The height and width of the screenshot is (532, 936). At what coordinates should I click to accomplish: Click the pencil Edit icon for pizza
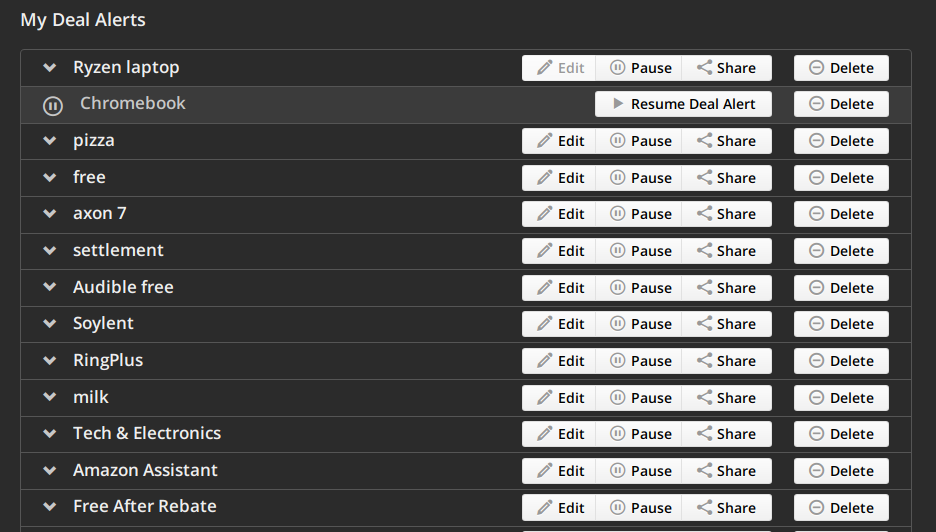545,141
